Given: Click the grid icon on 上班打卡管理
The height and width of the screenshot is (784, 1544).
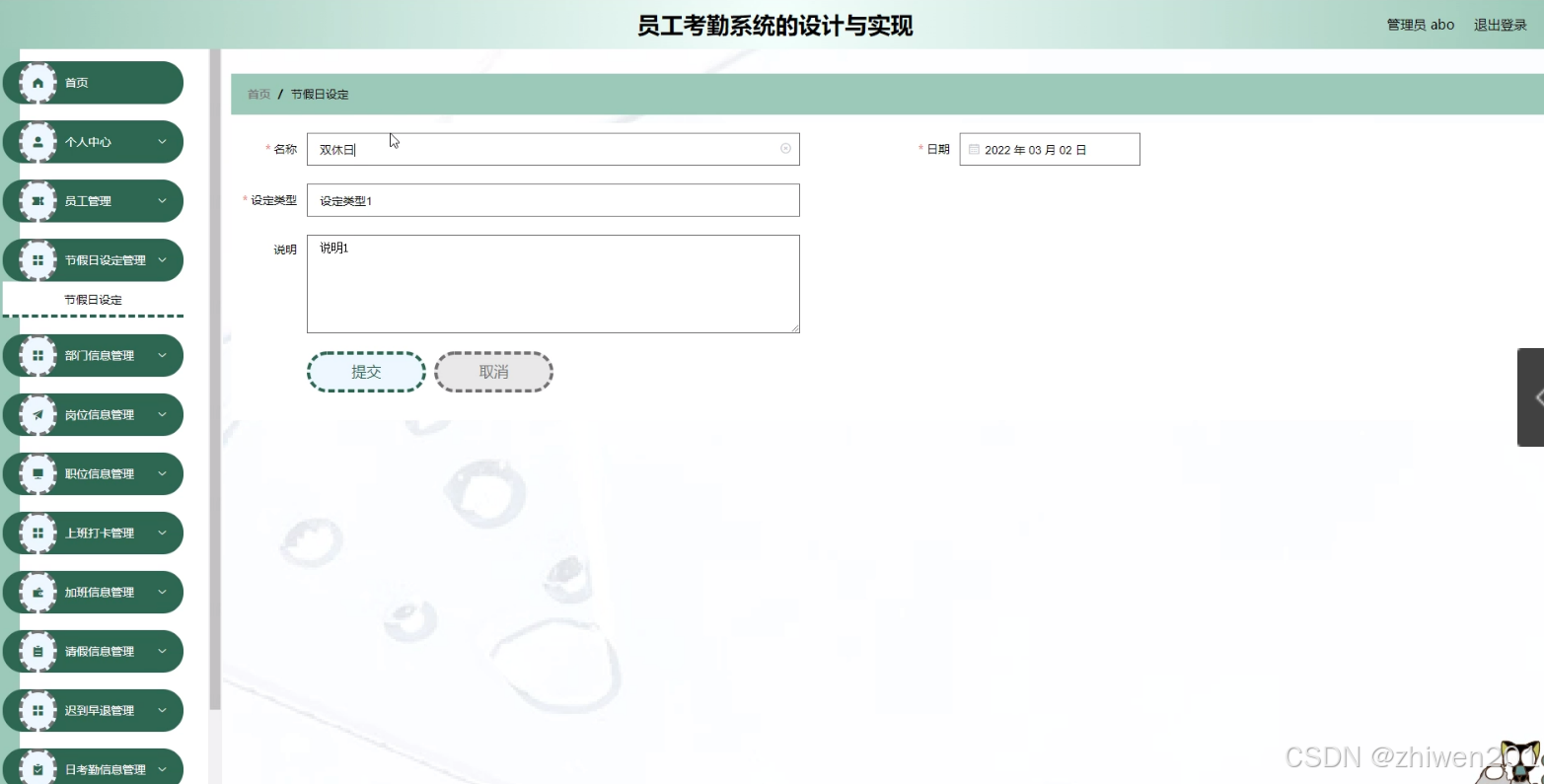Looking at the screenshot, I should (x=38, y=533).
